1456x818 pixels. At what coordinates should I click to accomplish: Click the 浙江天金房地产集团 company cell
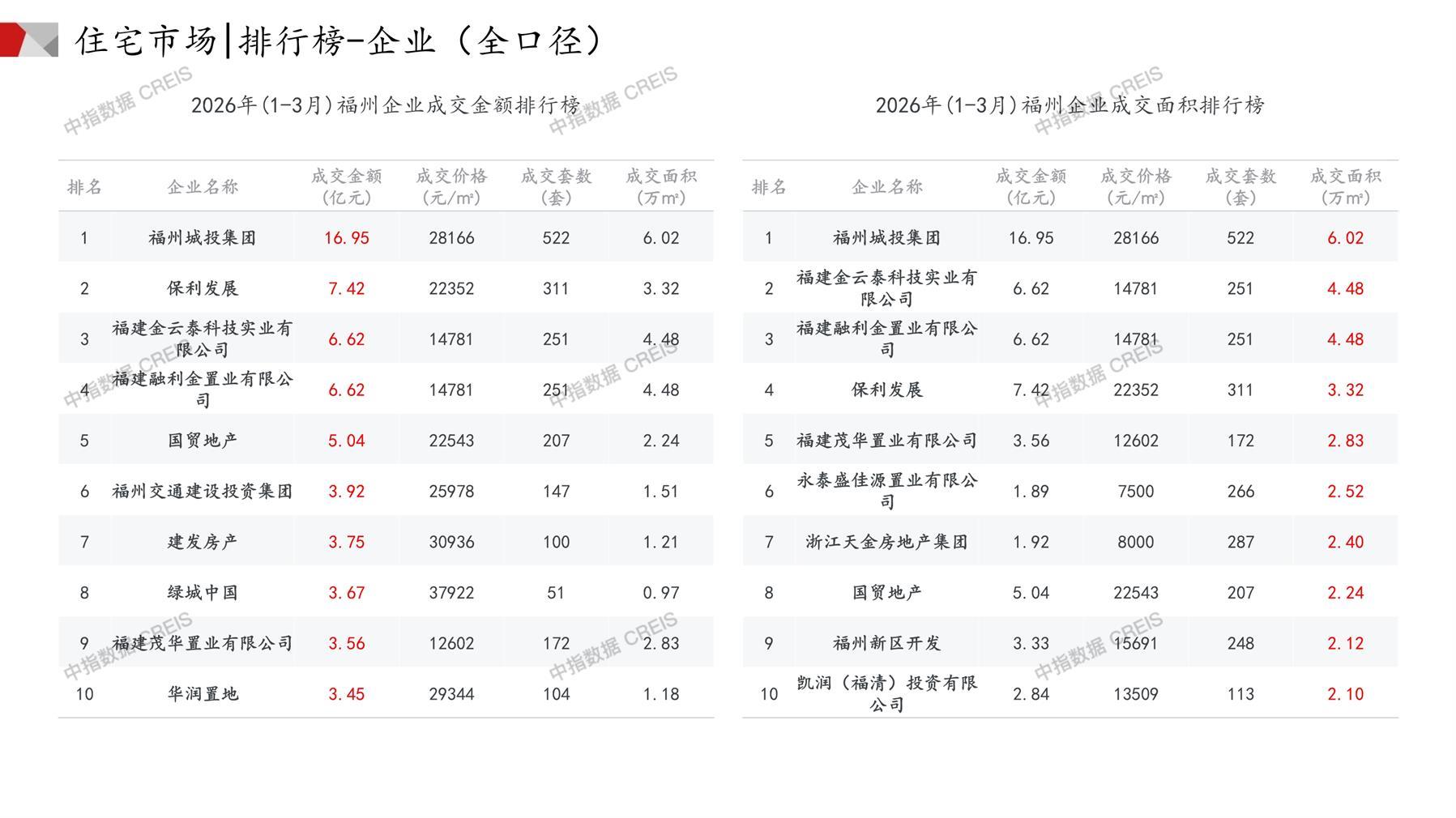click(x=886, y=542)
